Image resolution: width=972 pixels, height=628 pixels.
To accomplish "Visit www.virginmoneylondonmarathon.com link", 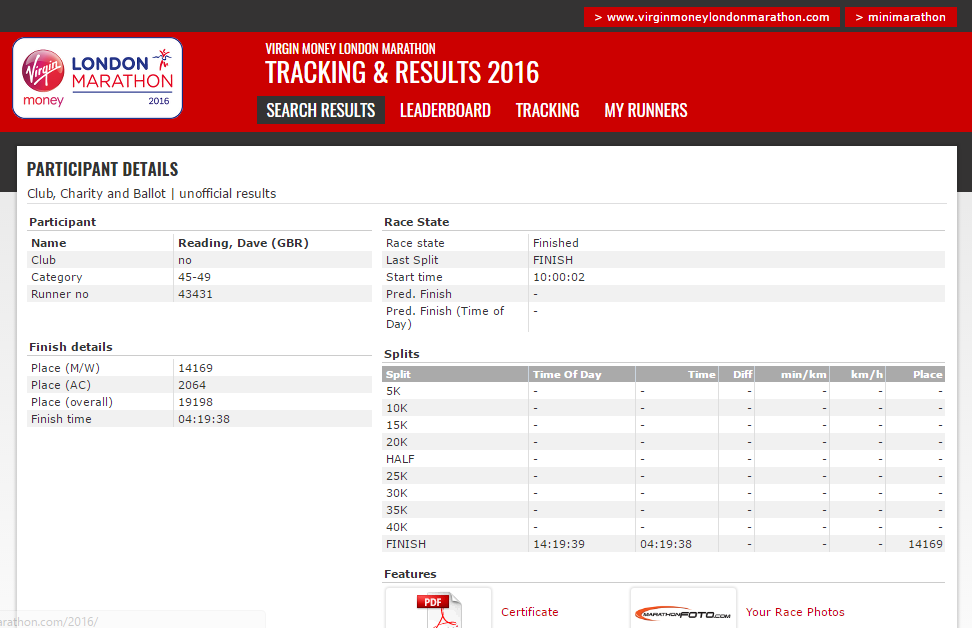I will (712, 17).
